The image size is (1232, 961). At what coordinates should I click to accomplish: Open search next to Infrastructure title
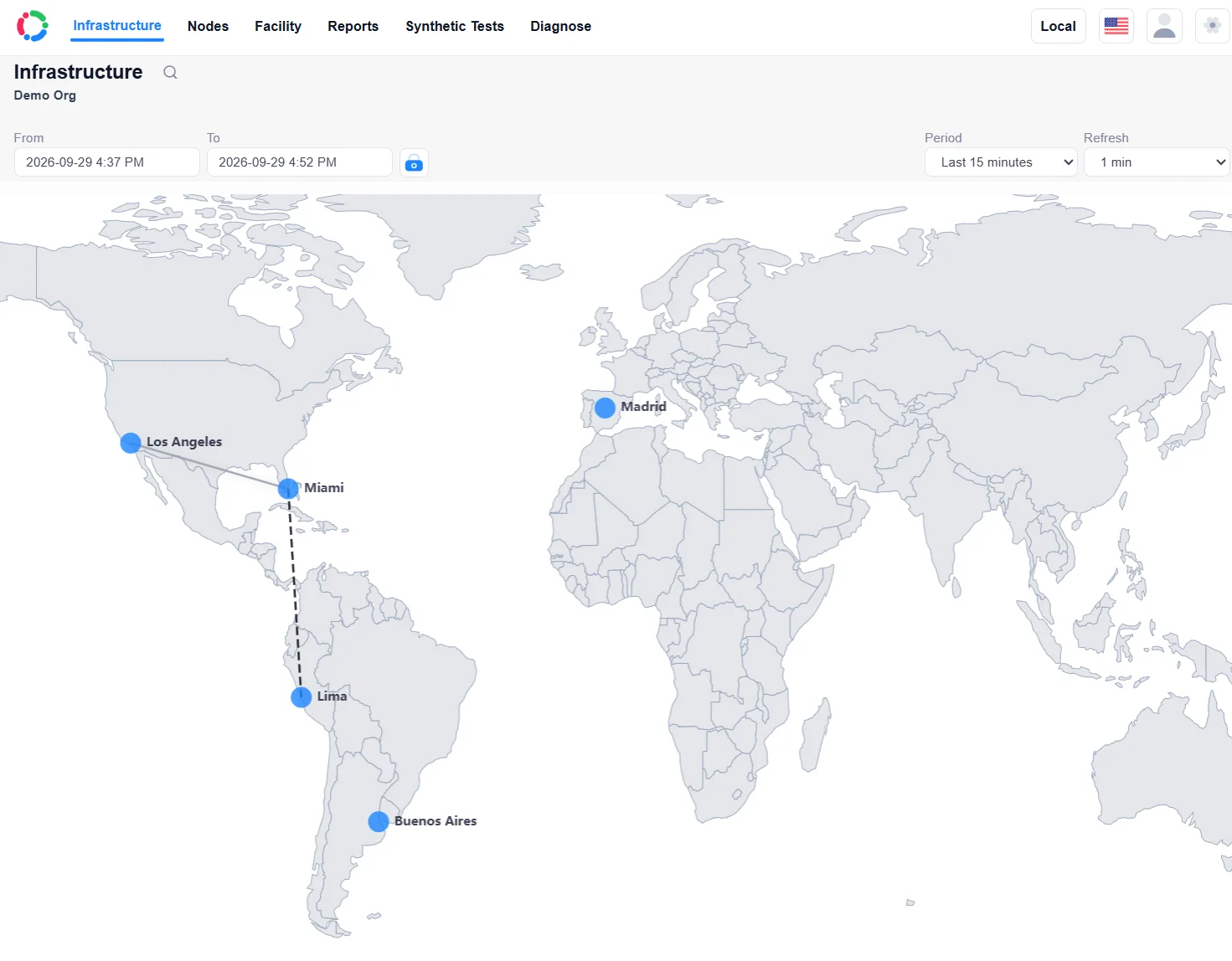pos(170,72)
